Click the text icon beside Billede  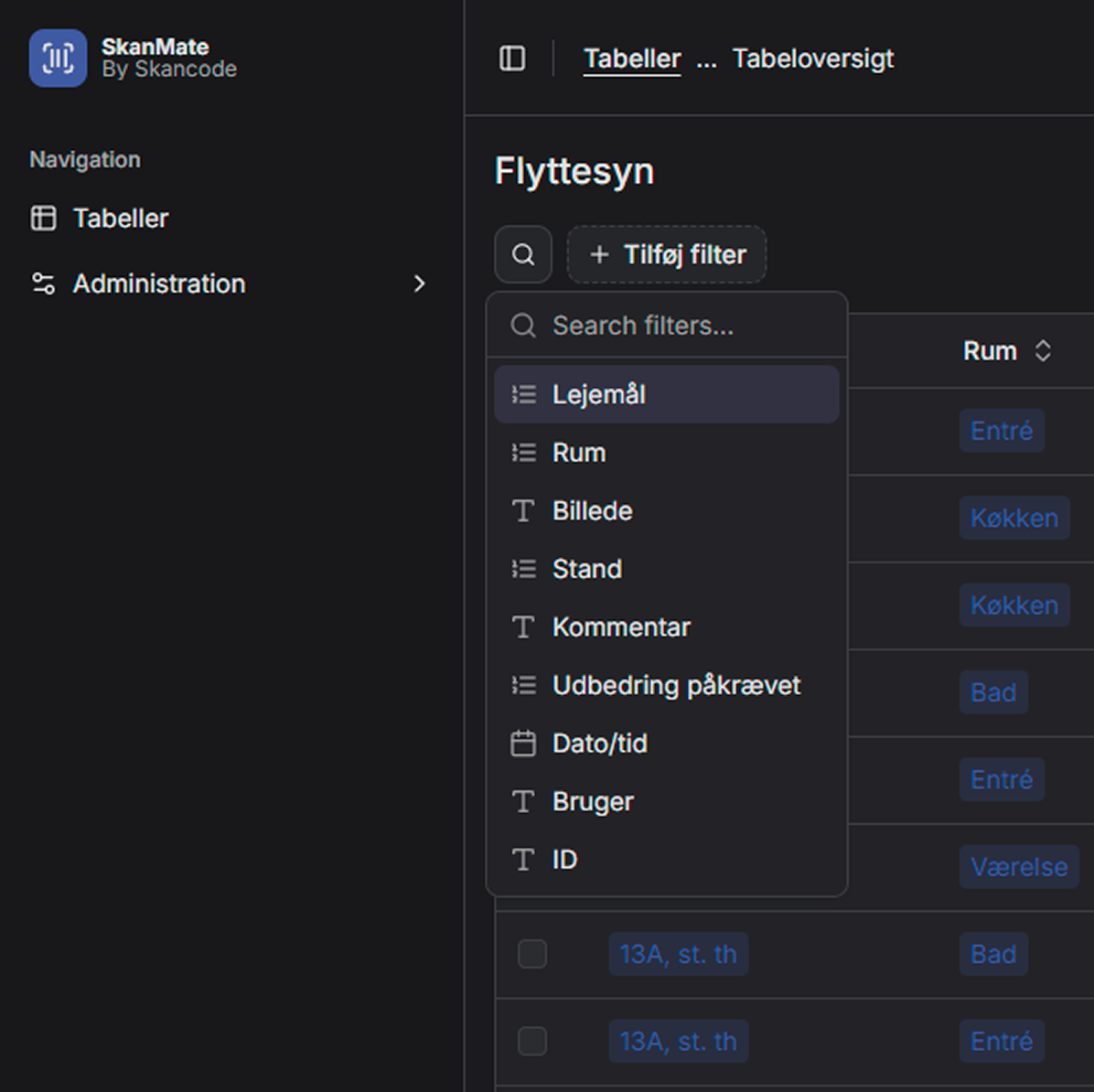pos(522,510)
